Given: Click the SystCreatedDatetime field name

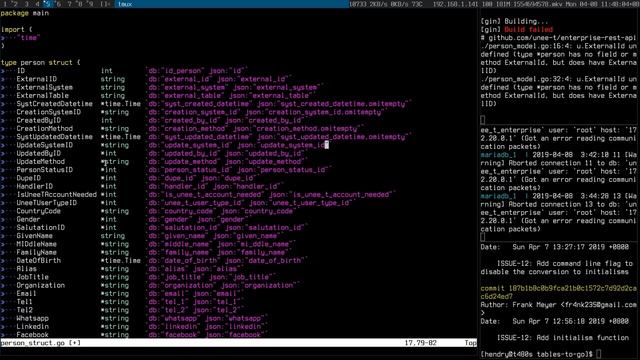Looking at the screenshot, I should coord(54,104).
